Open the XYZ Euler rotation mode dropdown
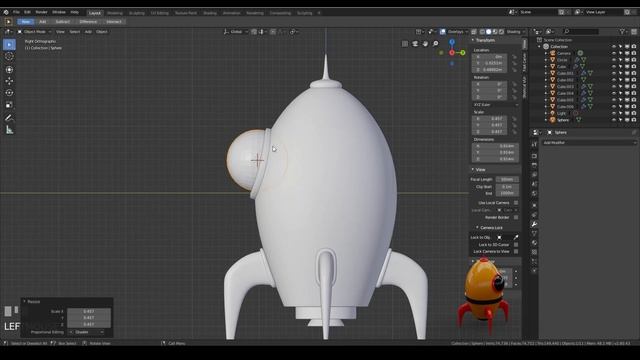 pyautogui.click(x=496, y=105)
